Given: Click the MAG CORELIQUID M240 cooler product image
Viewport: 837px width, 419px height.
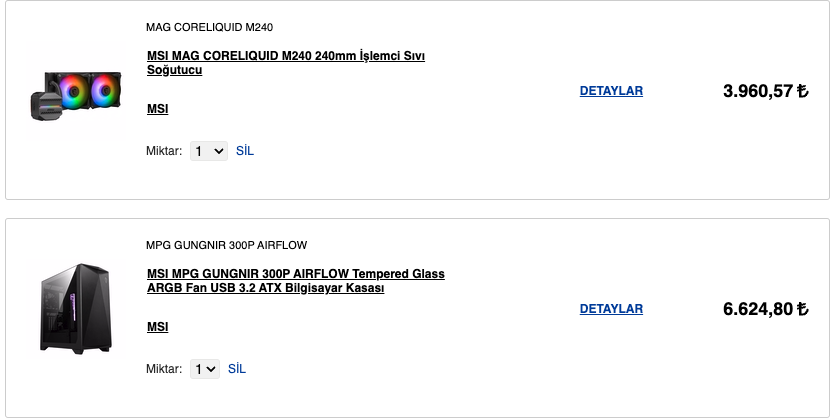Looking at the screenshot, I should 75,92.
